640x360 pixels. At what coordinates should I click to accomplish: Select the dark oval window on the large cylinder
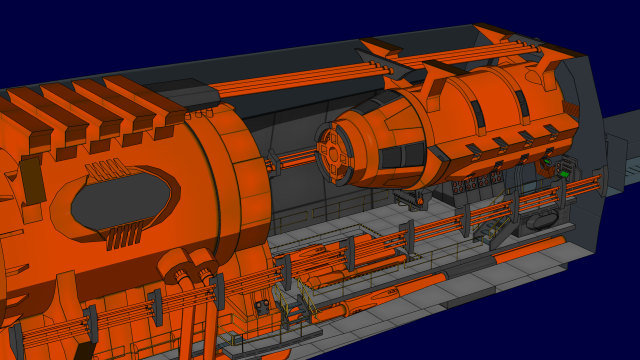(120, 200)
